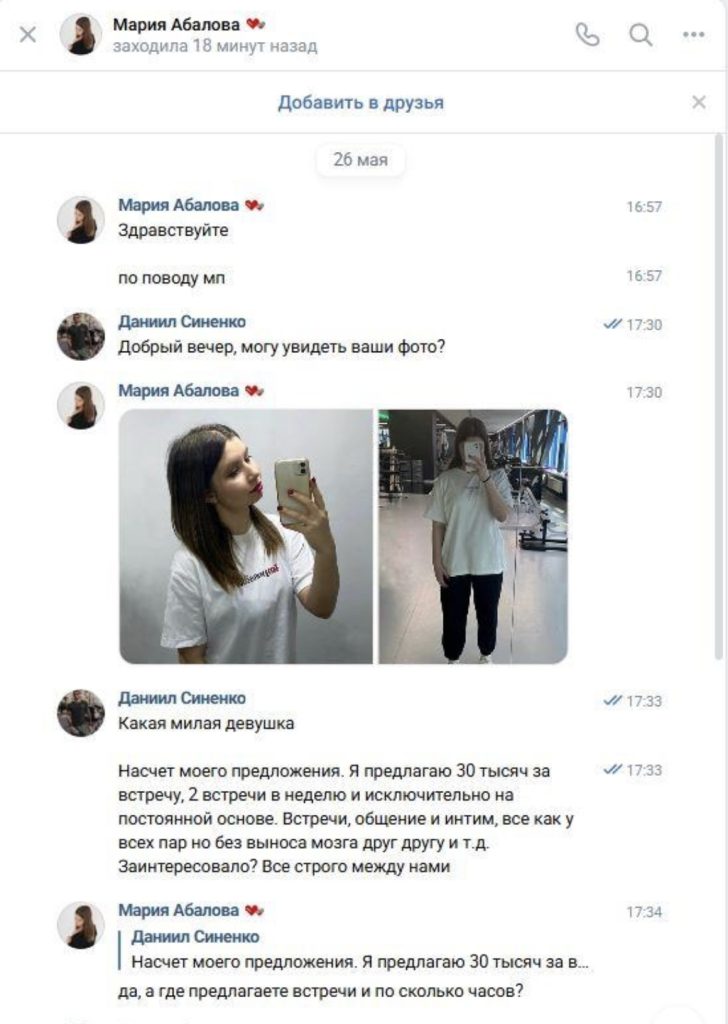
Task: Dismiss the Add to friends banner
Action: [699, 102]
